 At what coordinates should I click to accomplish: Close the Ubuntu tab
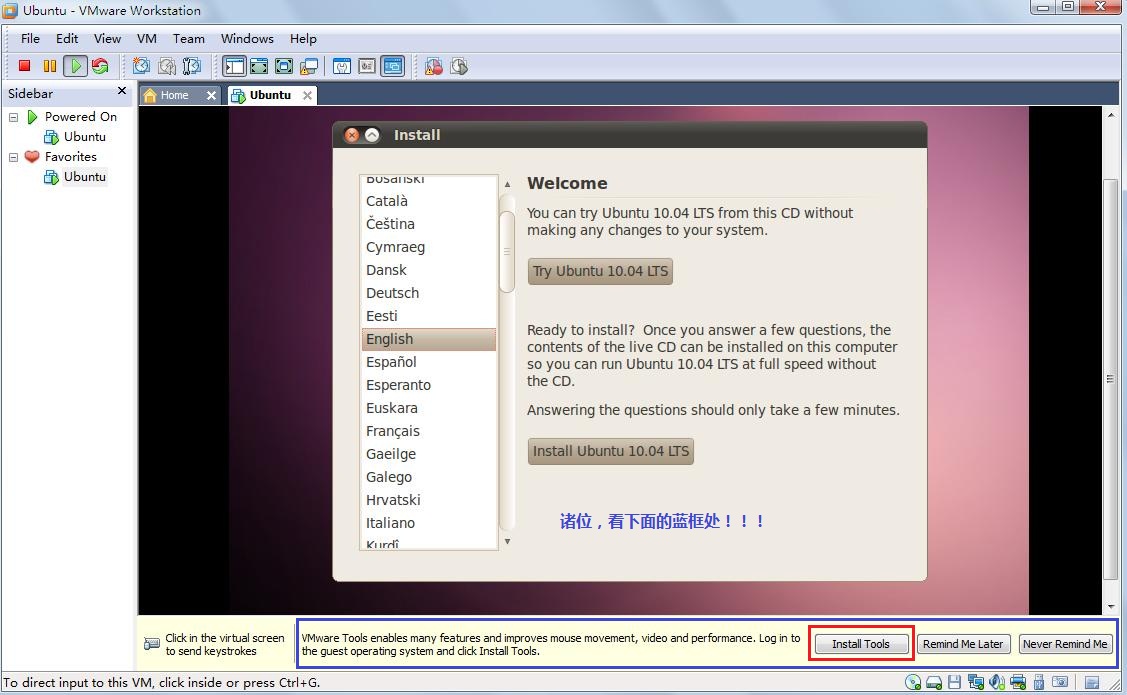coord(307,95)
